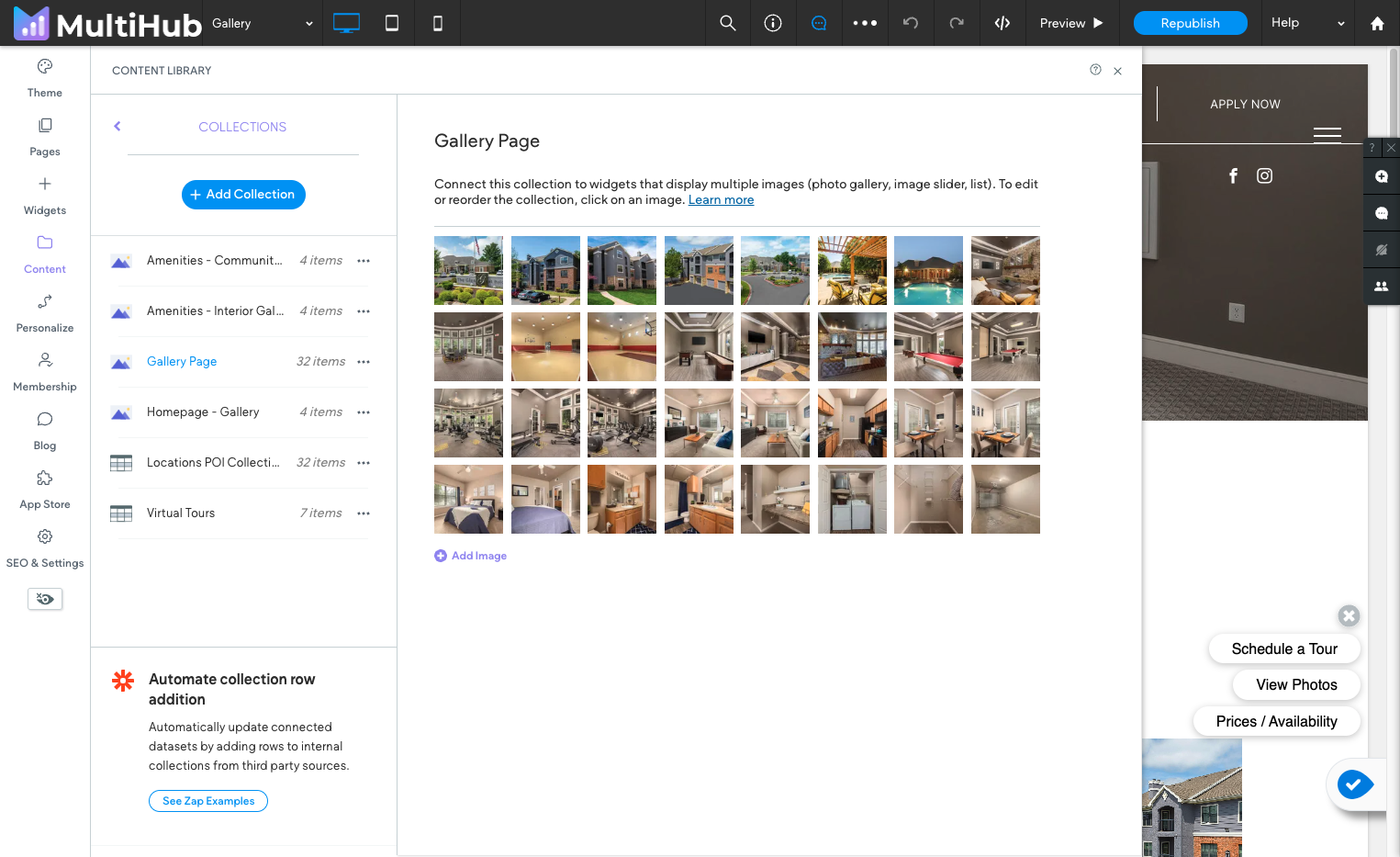Open the Gallery page selector dropdown
Viewport: 1400px width, 857px height.
click(263, 23)
